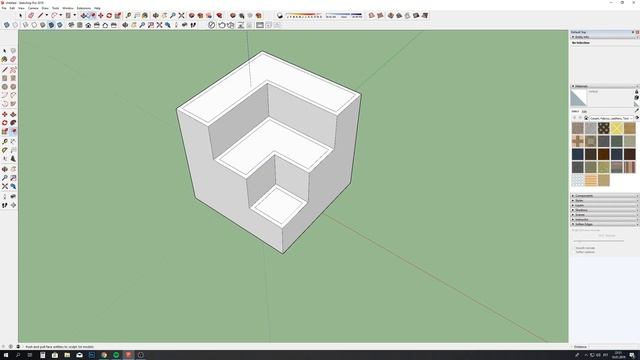Choose Rectangle tool in left tool set

click(4, 78)
